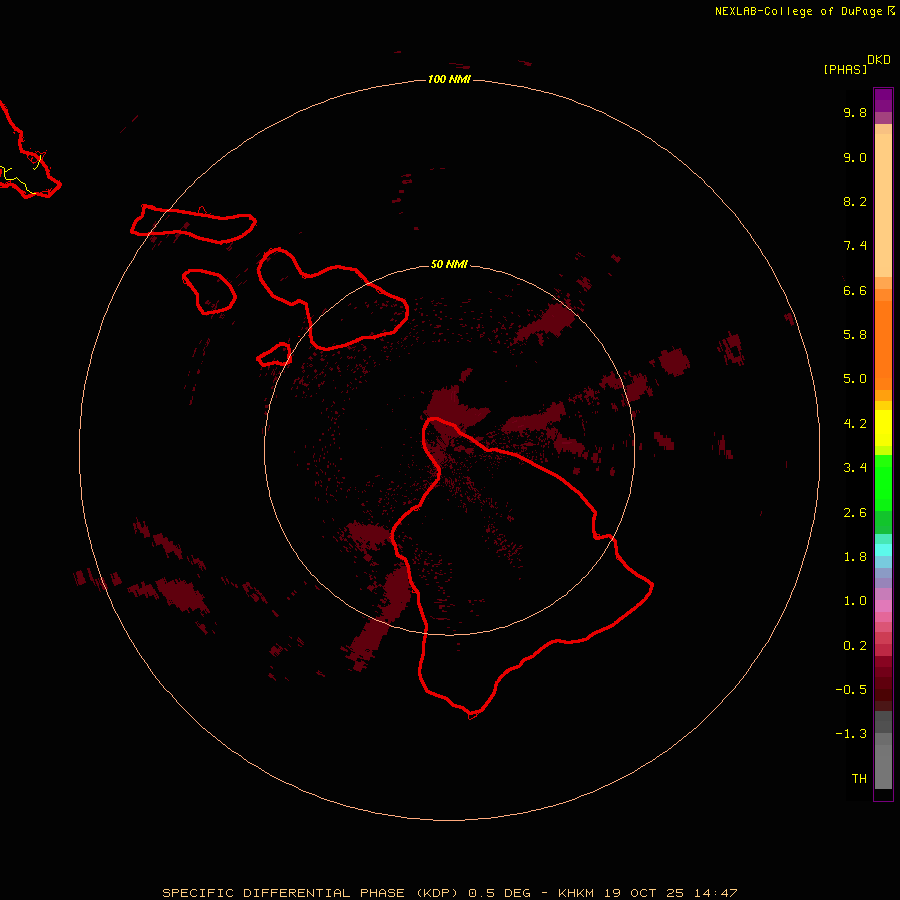Click the 2.6 scale value
900x900 pixels.
tap(855, 513)
